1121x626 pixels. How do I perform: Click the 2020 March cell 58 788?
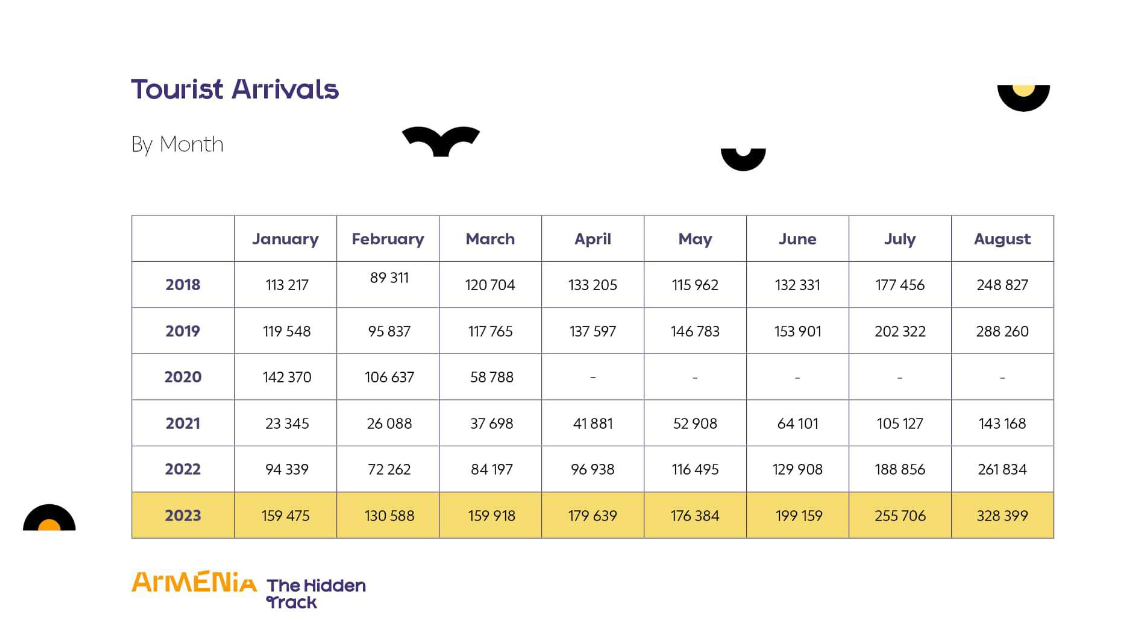click(490, 377)
